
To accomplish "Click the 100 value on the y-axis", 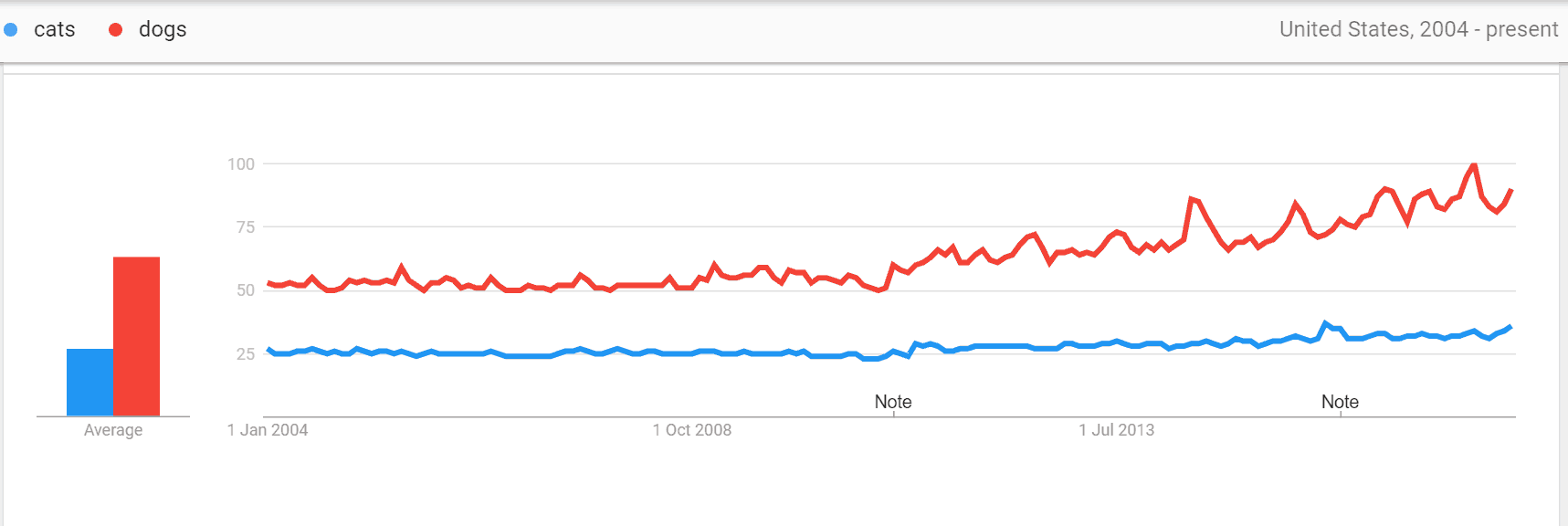I will (x=241, y=164).
